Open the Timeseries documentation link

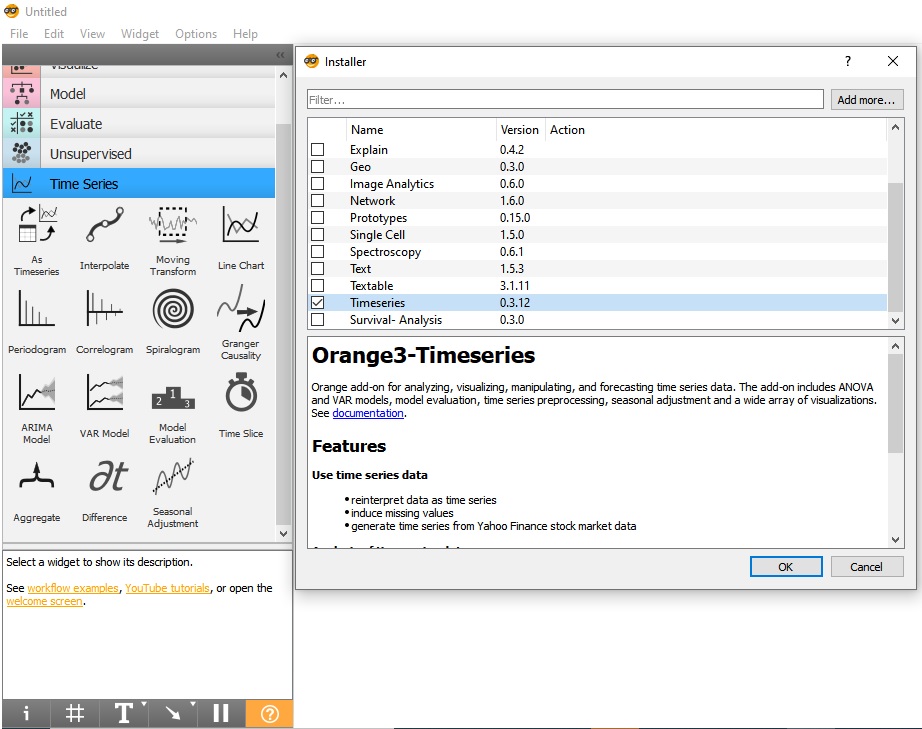[x=369, y=412]
